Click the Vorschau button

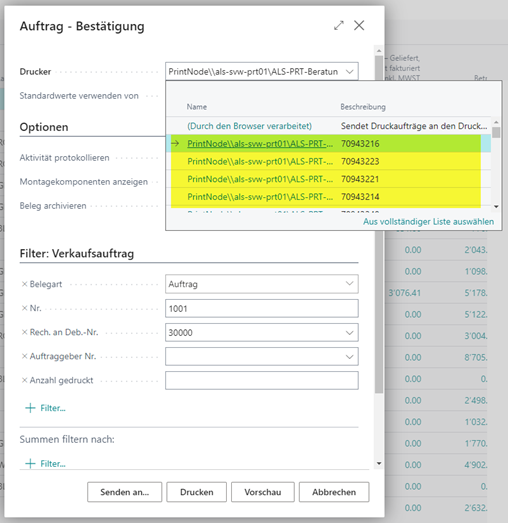click(263, 492)
